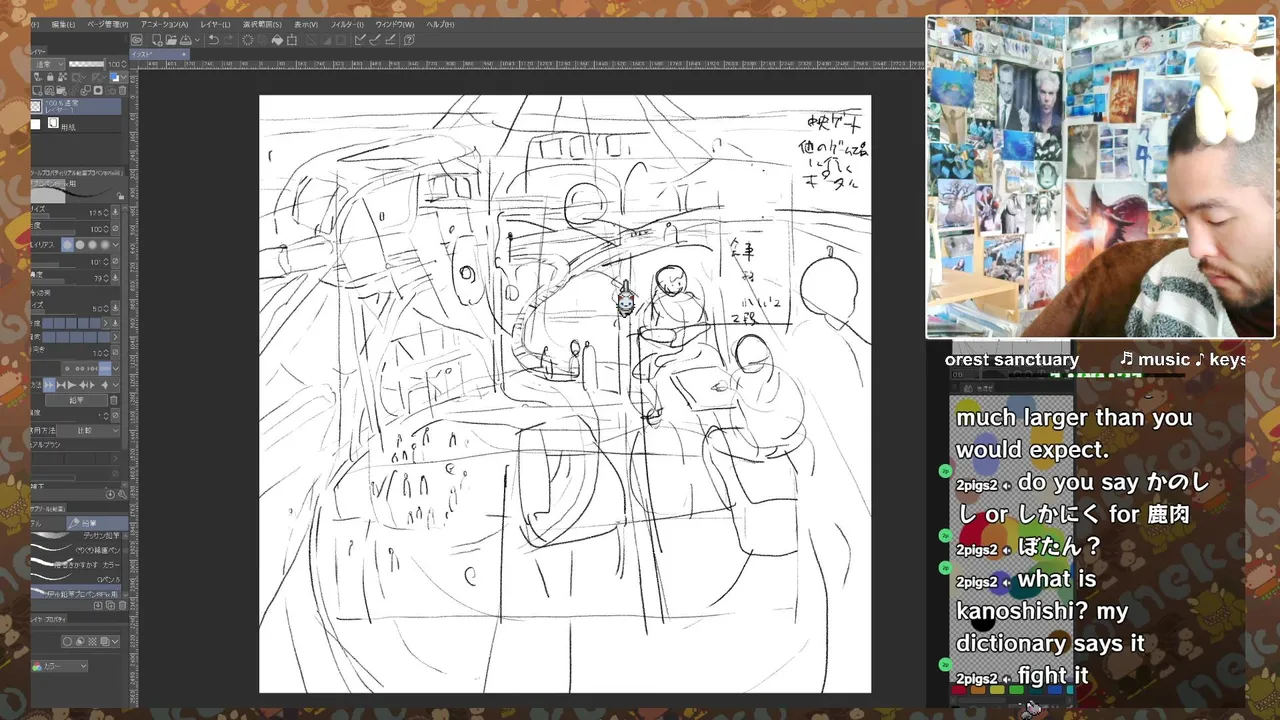1280x720 pixels.
Task: Click the Snap to special ruler icon
Action: (x=375, y=40)
